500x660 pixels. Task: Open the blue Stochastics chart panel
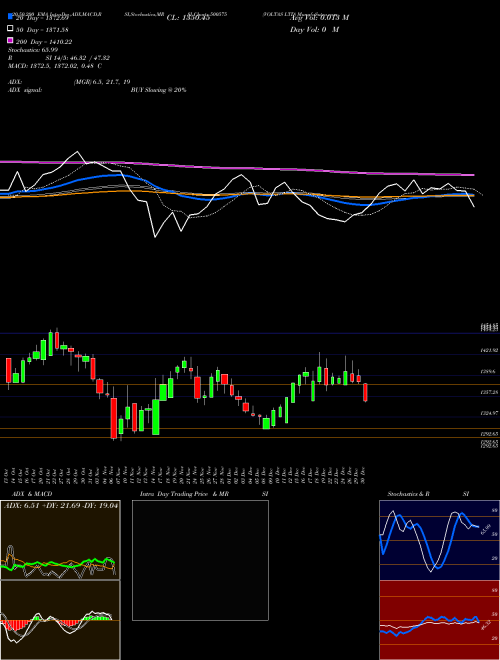[439, 540]
